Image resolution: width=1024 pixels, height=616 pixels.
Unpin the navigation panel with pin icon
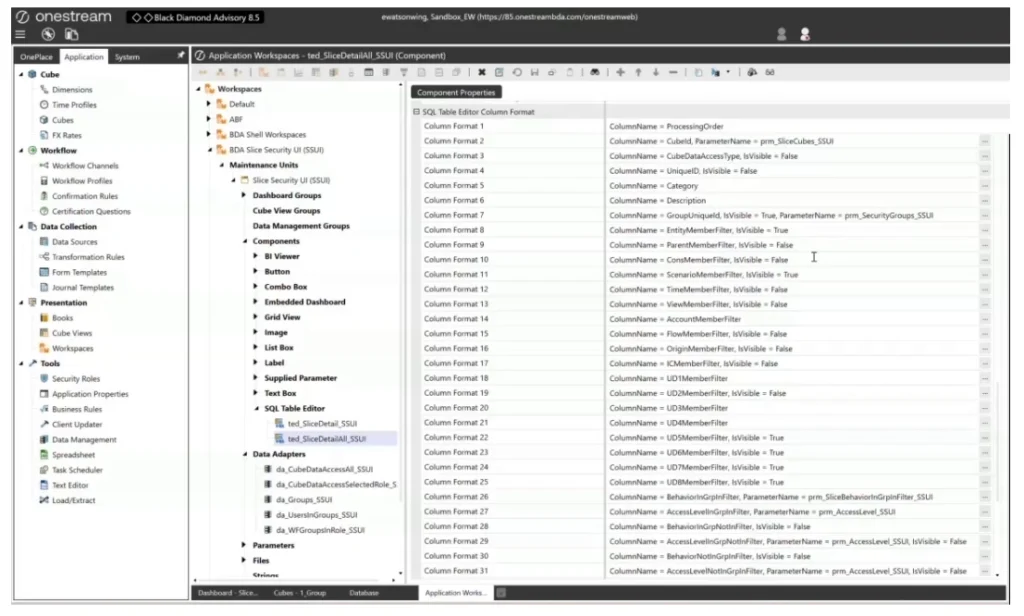(181, 56)
